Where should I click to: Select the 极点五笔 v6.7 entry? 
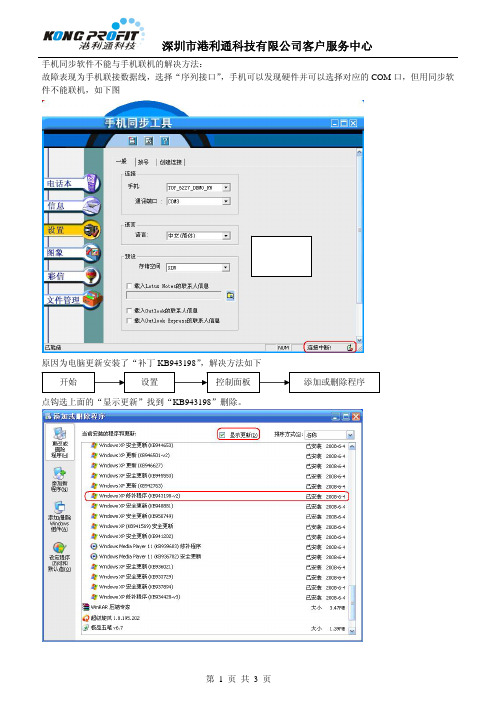[x=214, y=628]
